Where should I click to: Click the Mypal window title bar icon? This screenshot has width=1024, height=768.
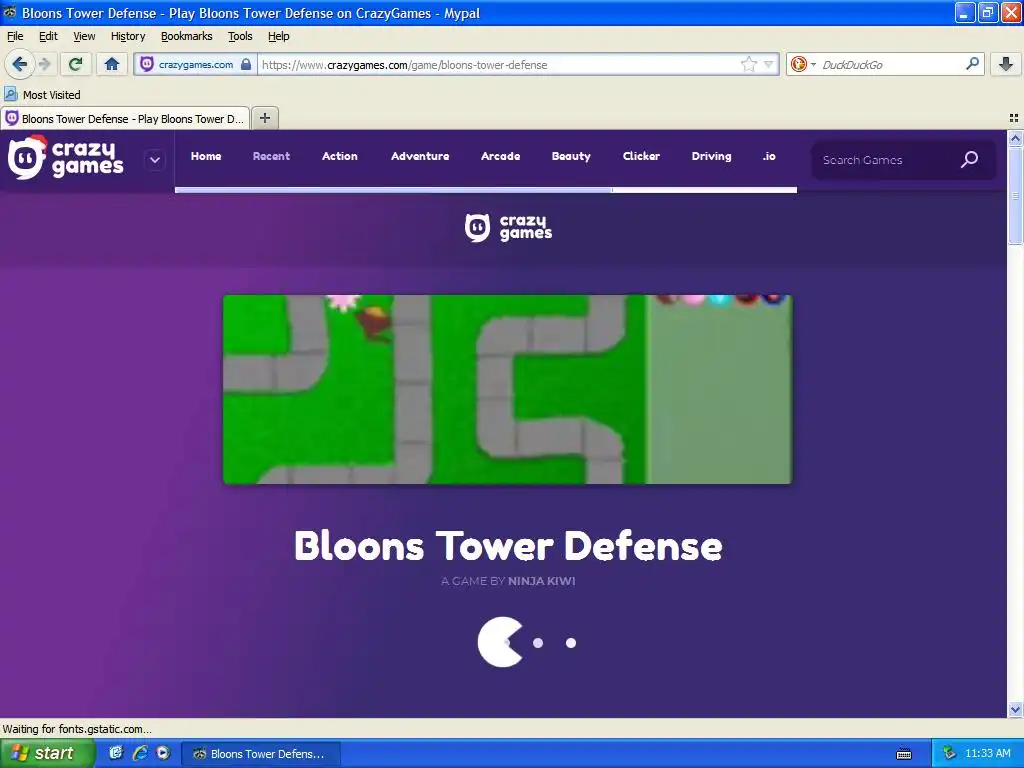point(10,12)
